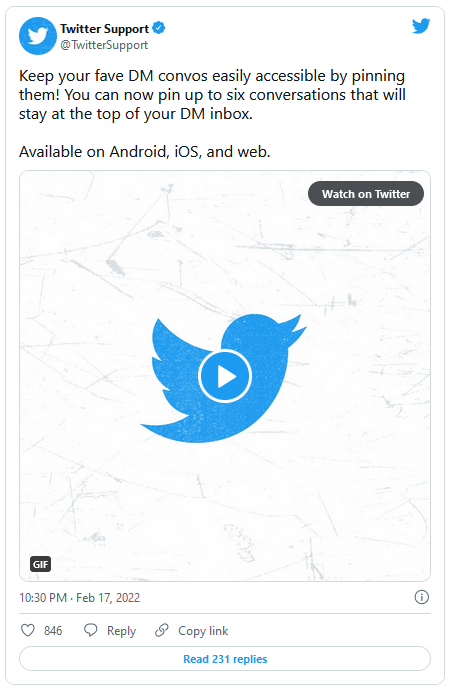Play the GIF with center play button

coord(225,376)
